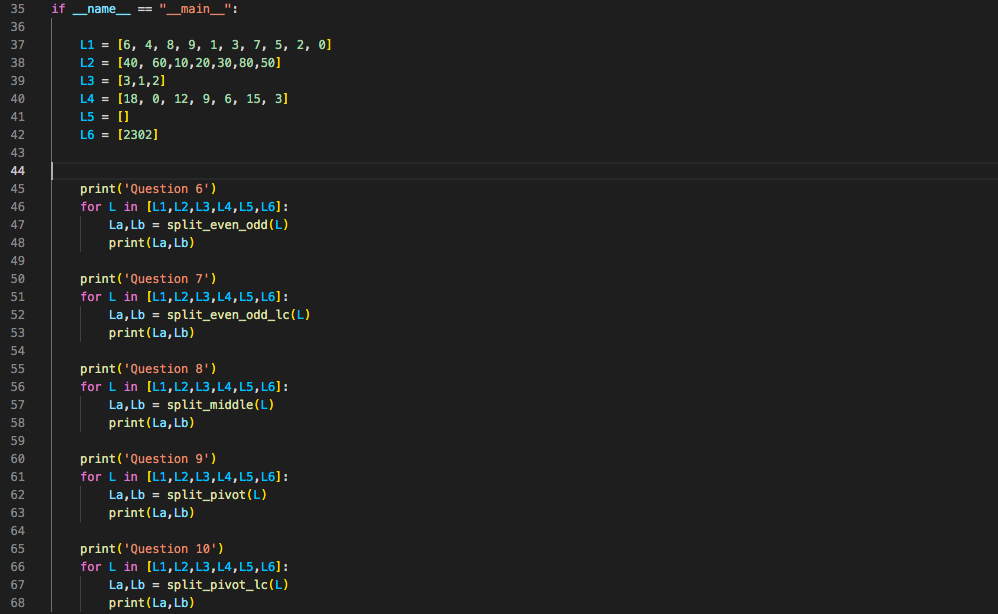Click the for keyword on line 46
998x614 pixels.
91,206
